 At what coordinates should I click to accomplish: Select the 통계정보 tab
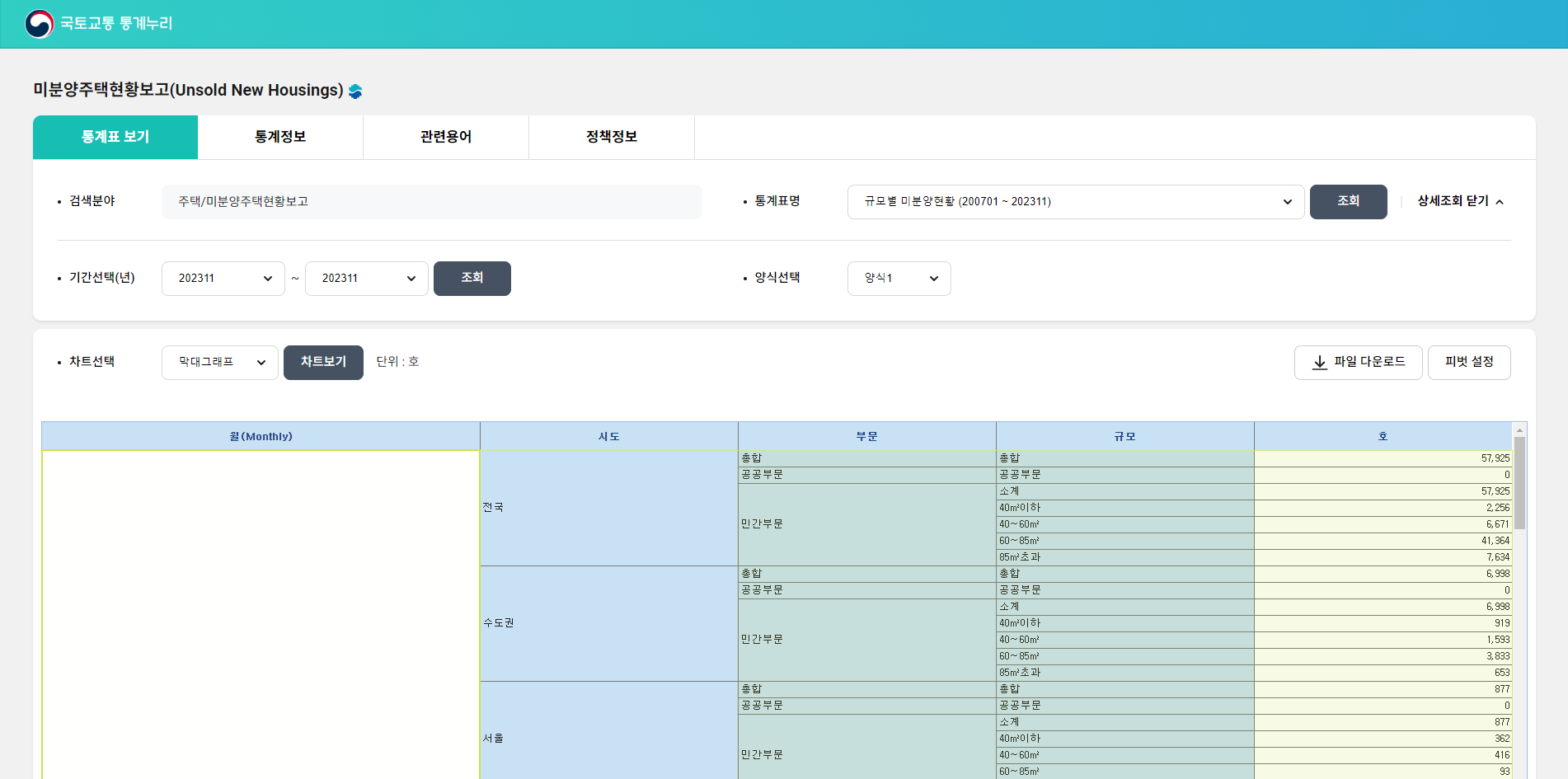tap(280, 137)
